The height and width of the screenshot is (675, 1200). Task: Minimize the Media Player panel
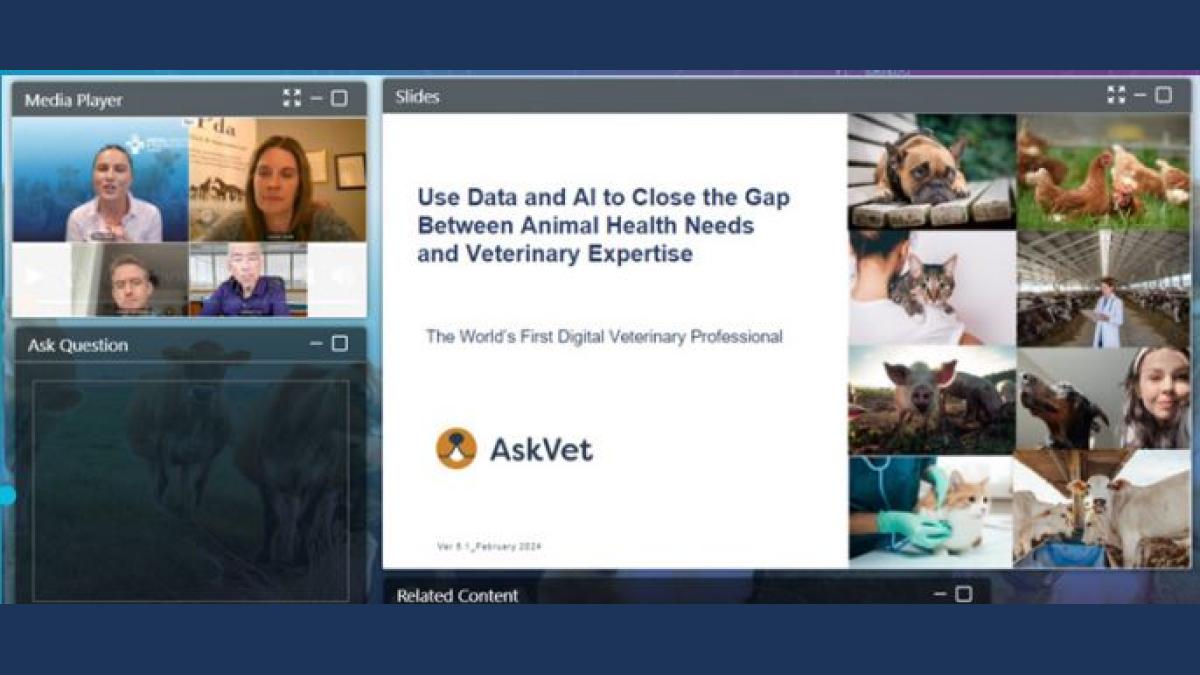[316, 98]
